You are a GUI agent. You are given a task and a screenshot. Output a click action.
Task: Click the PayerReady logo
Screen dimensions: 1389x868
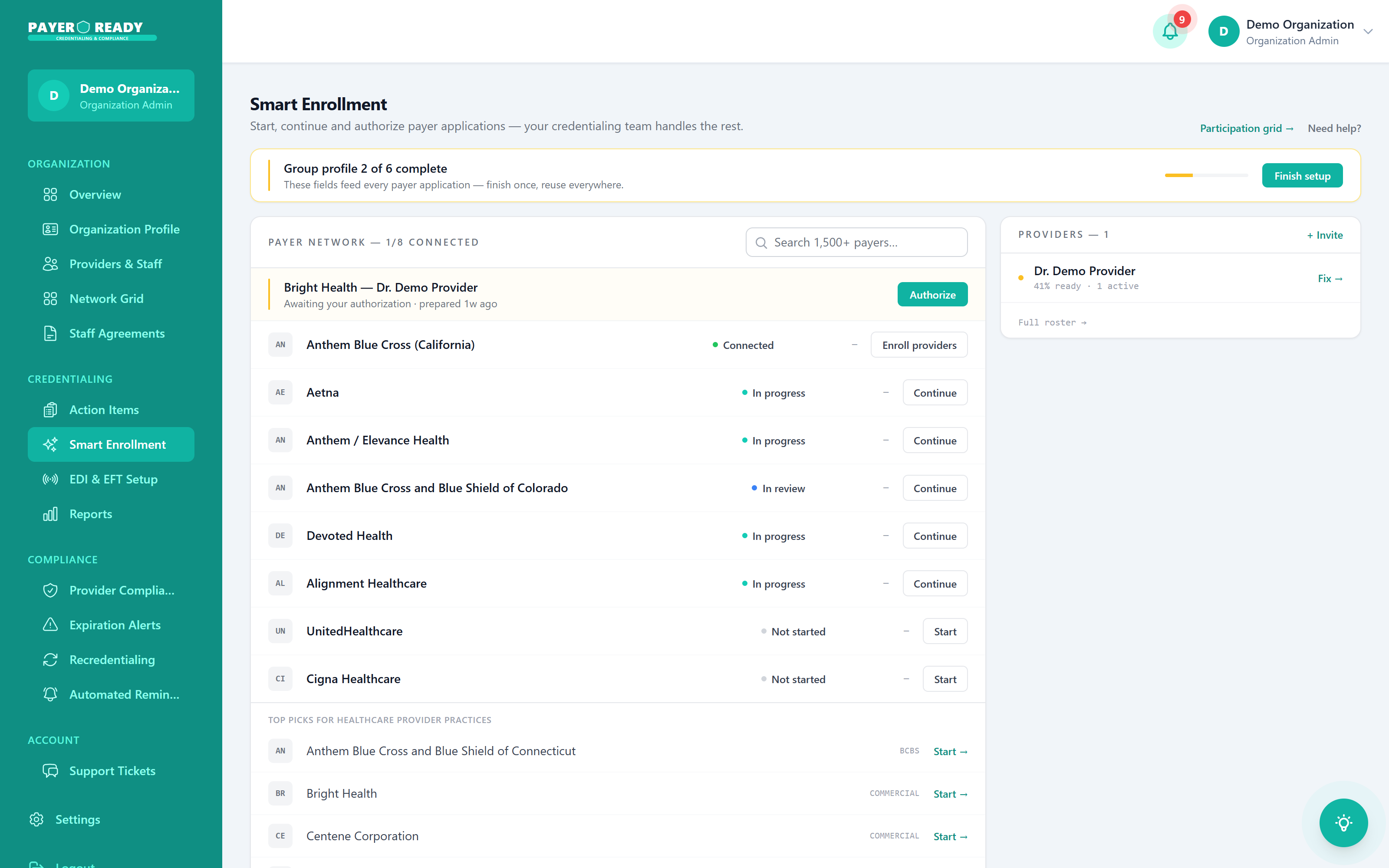tap(92, 30)
